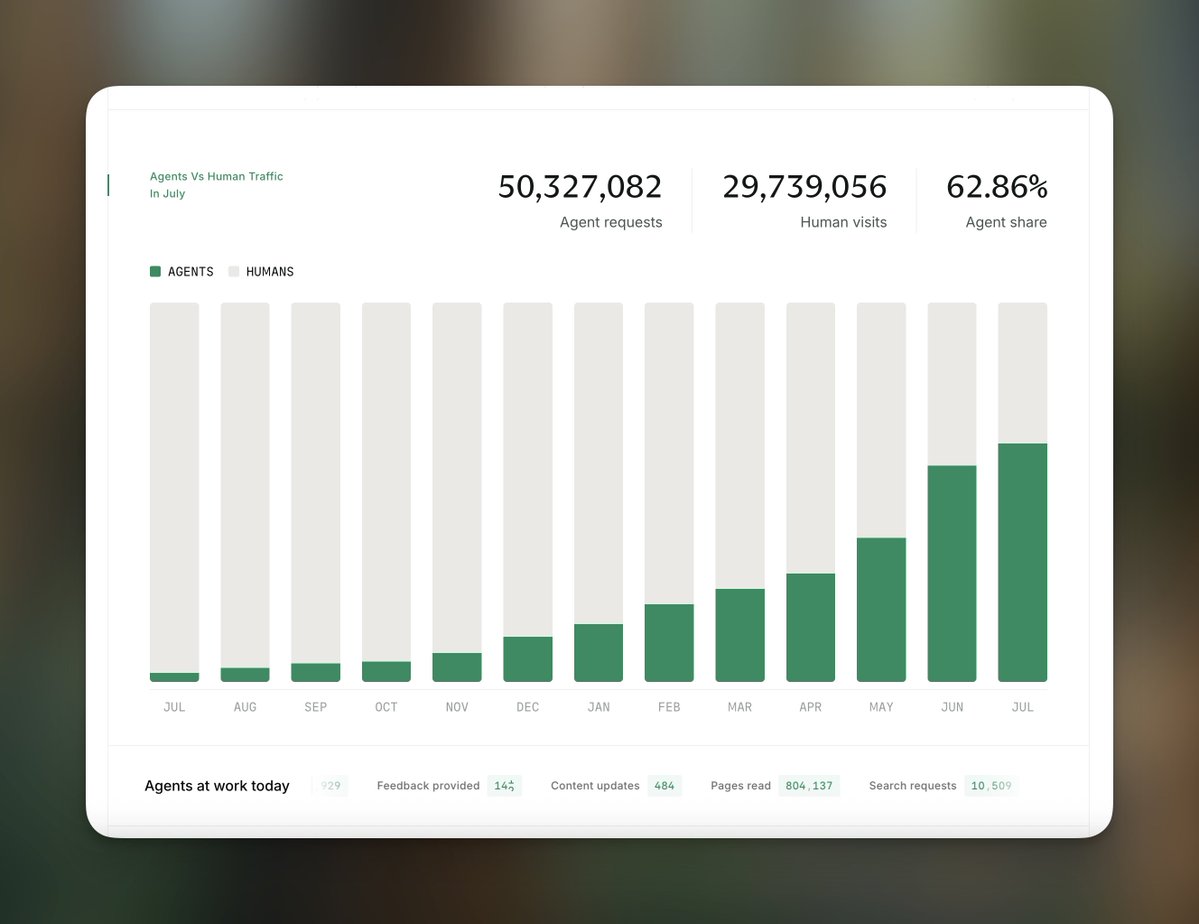Click the OCT axis label
Screen dimensions: 1199x924
tap(386, 707)
